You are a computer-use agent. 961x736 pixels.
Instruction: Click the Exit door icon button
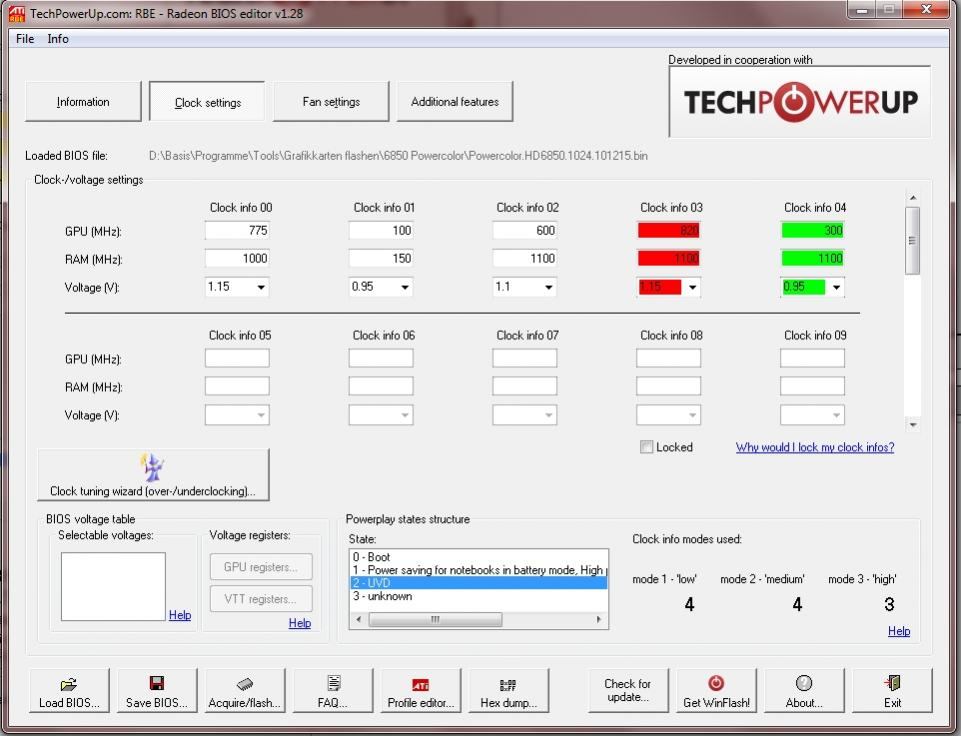tap(892, 691)
